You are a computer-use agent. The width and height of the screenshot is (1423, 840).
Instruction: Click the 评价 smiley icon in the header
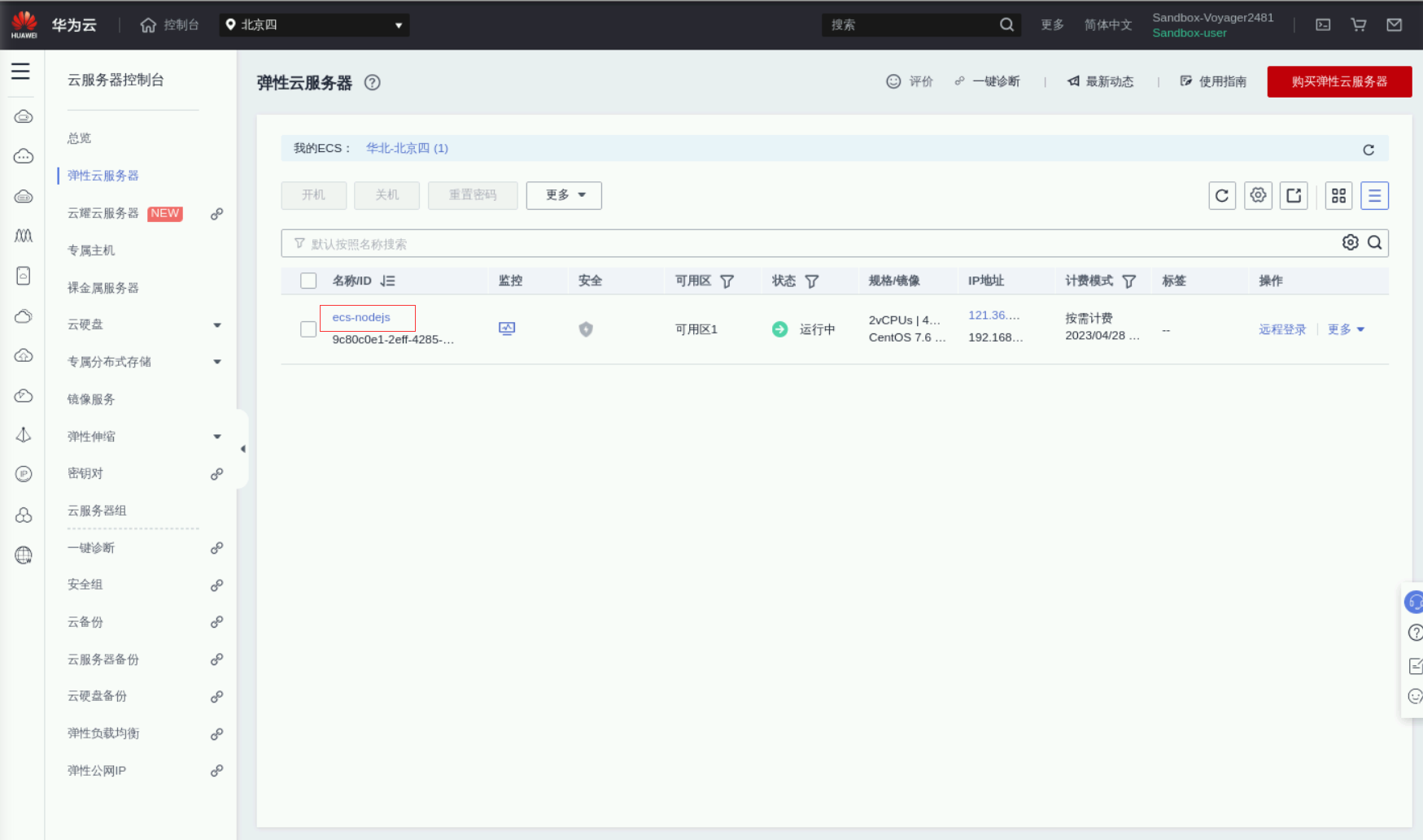(x=893, y=81)
